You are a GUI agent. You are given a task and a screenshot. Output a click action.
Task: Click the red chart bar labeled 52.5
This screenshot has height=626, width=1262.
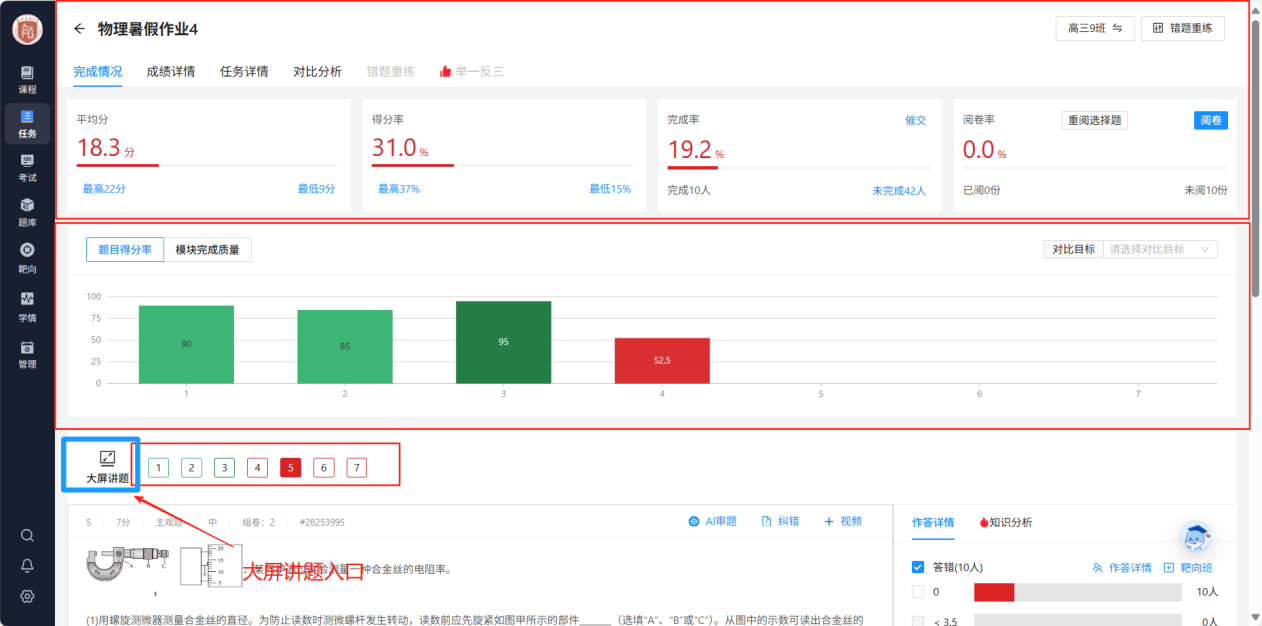[662, 360]
